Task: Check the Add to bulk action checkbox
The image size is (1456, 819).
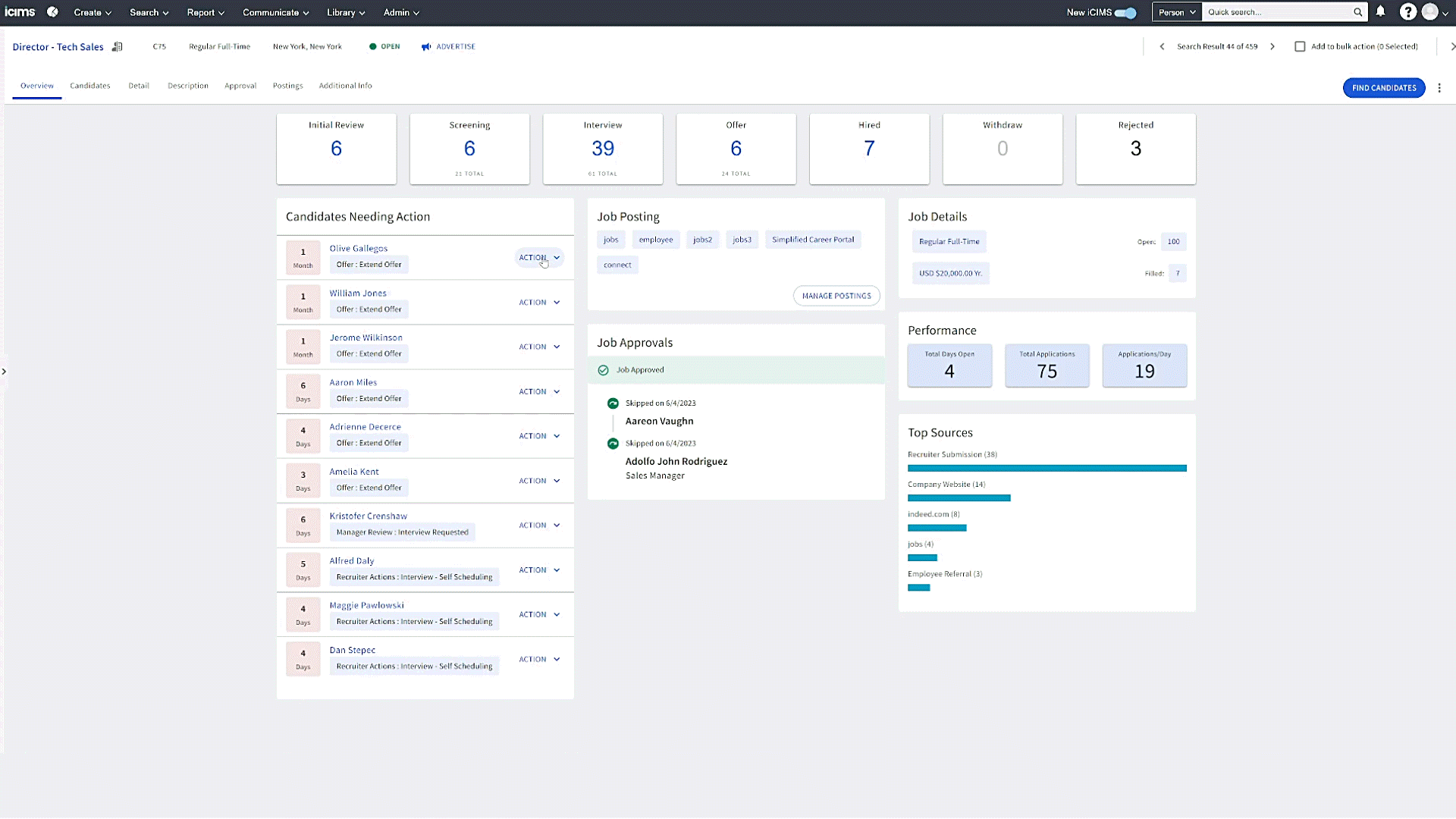Action: point(1300,47)
